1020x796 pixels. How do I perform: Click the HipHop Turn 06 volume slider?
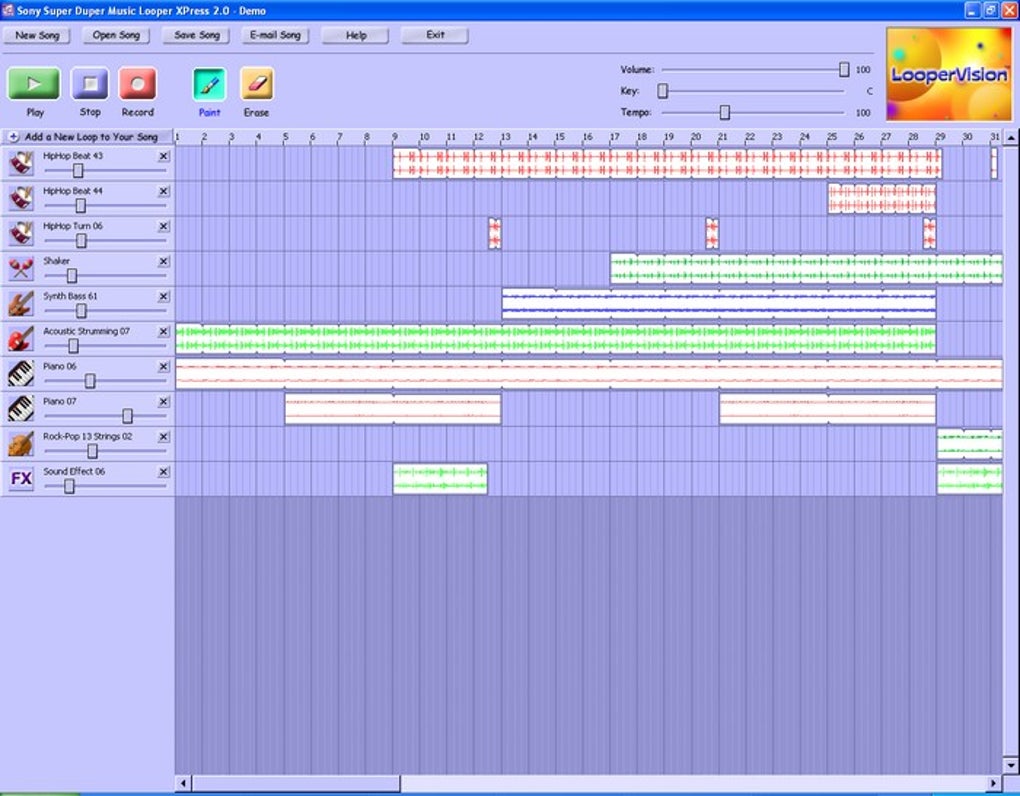[x=81, y=241]
